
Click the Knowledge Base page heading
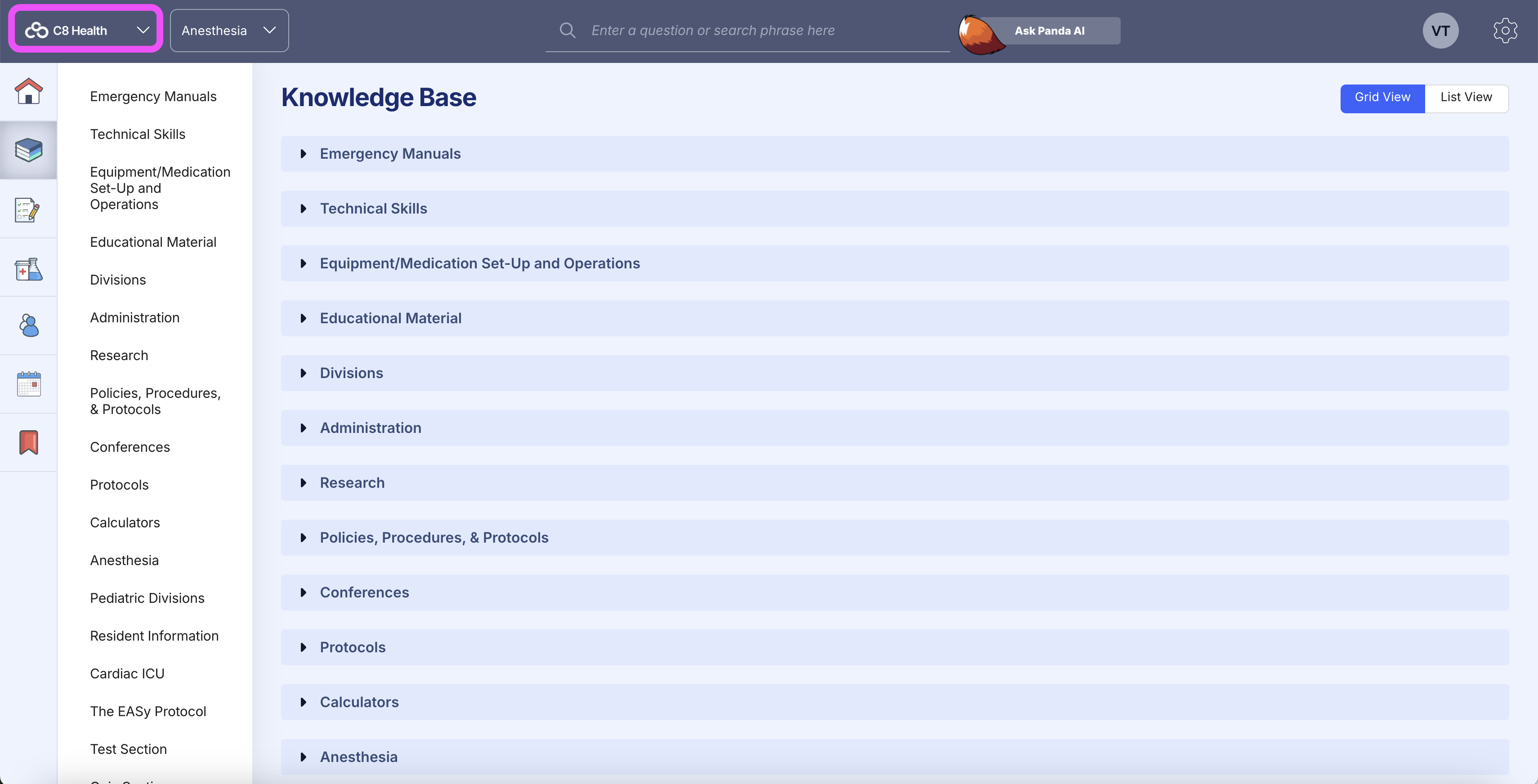[379, 98]
